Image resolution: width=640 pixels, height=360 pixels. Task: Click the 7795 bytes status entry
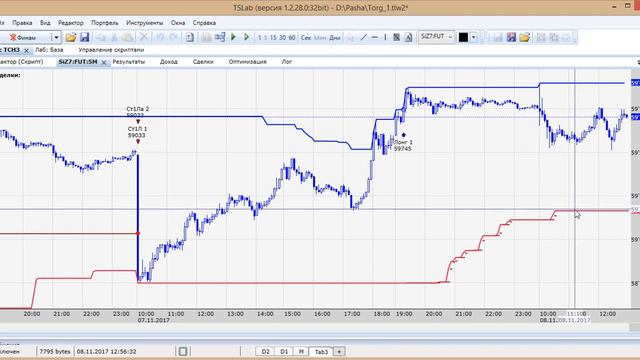tap(55, 351)
